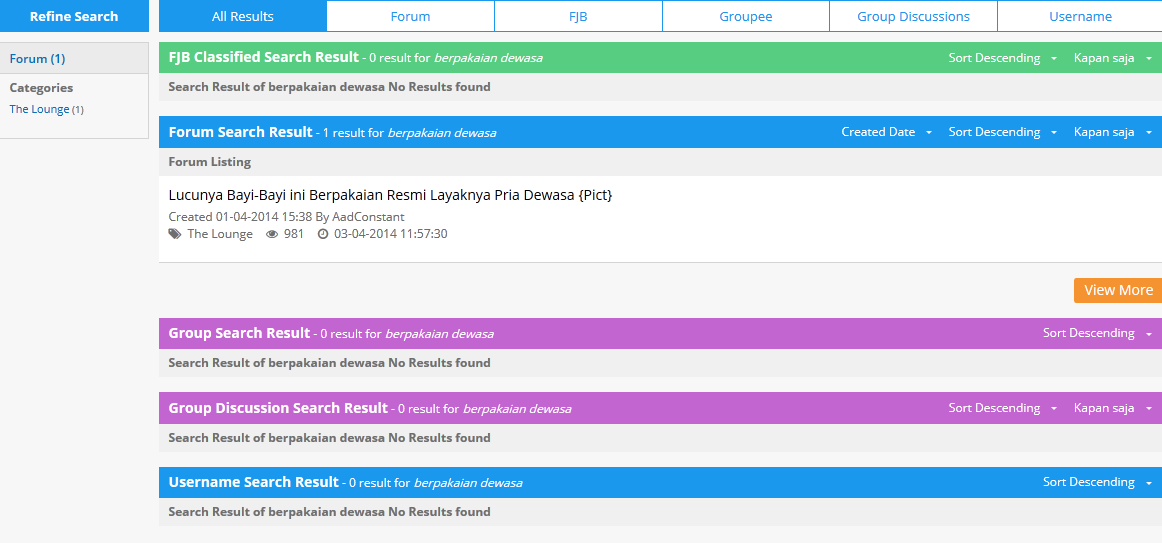Click the Forum Listing label
This screenshot has height=543, width=1162.
click(x=210, y=161)
